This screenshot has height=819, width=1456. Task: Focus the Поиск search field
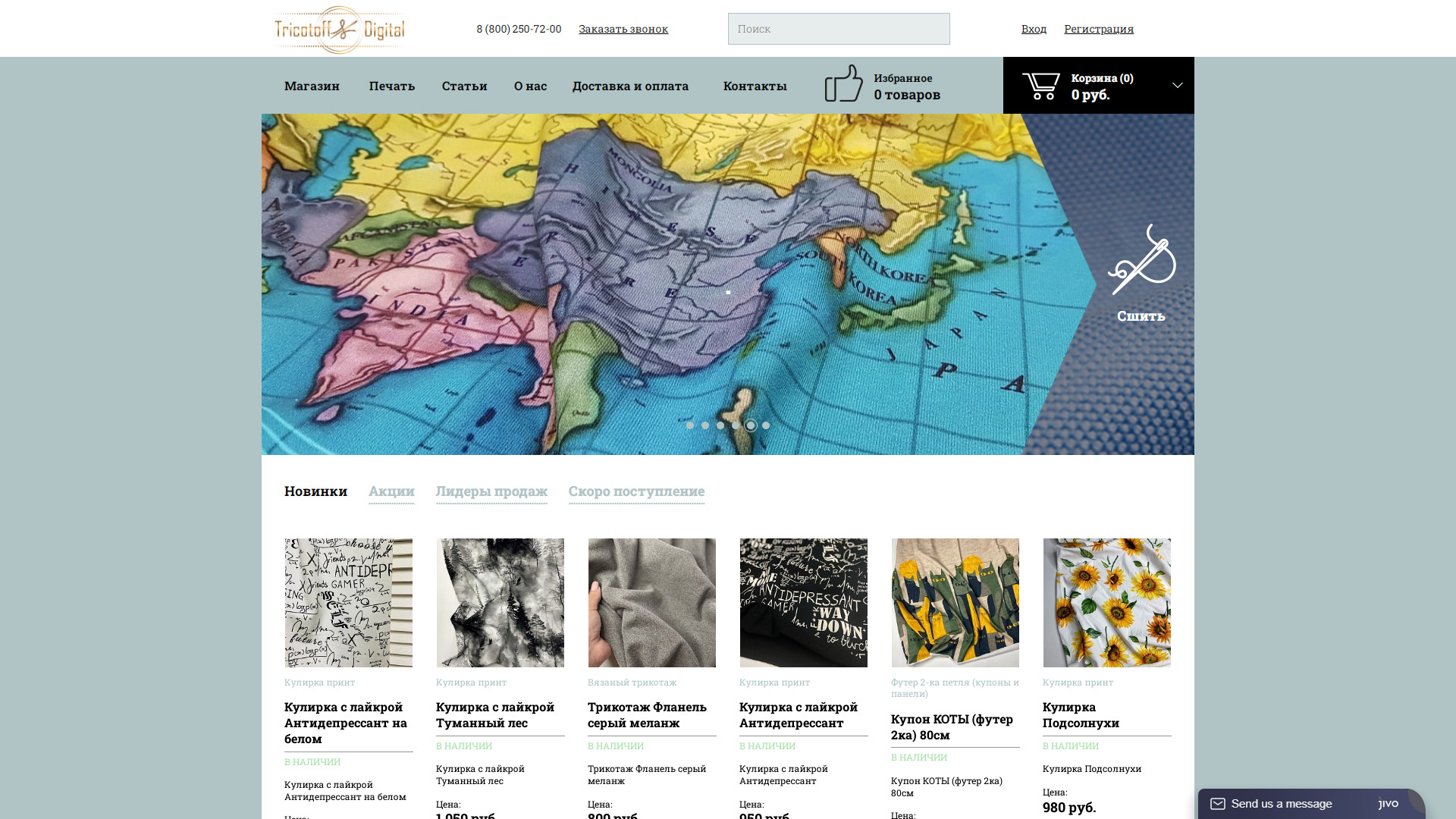point(839,29)
